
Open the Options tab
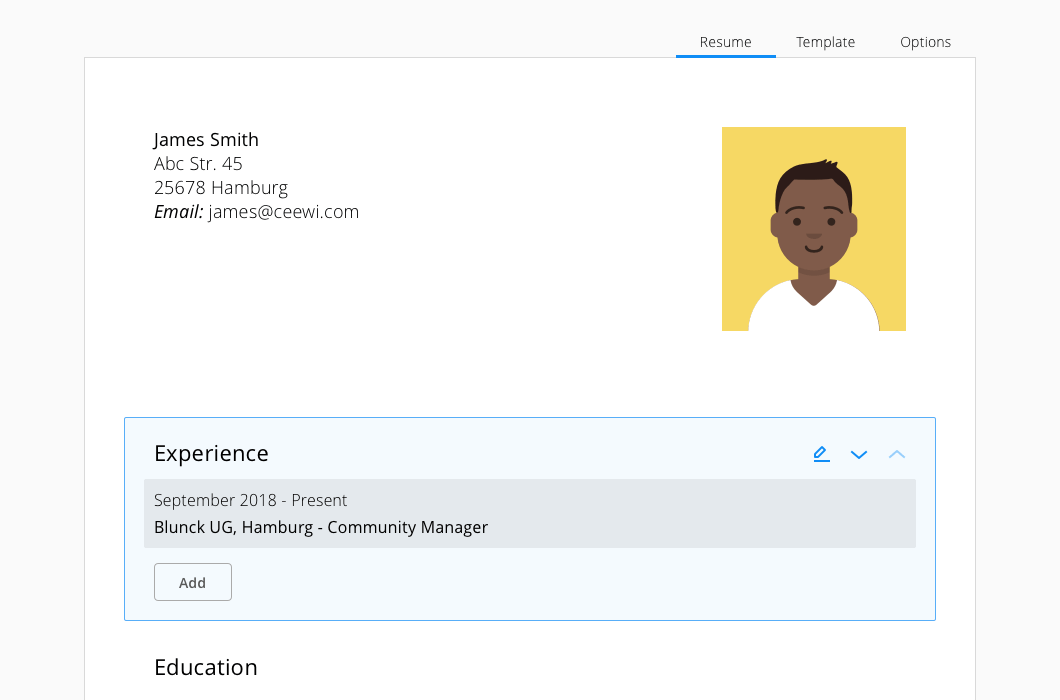tap(925, 42)
